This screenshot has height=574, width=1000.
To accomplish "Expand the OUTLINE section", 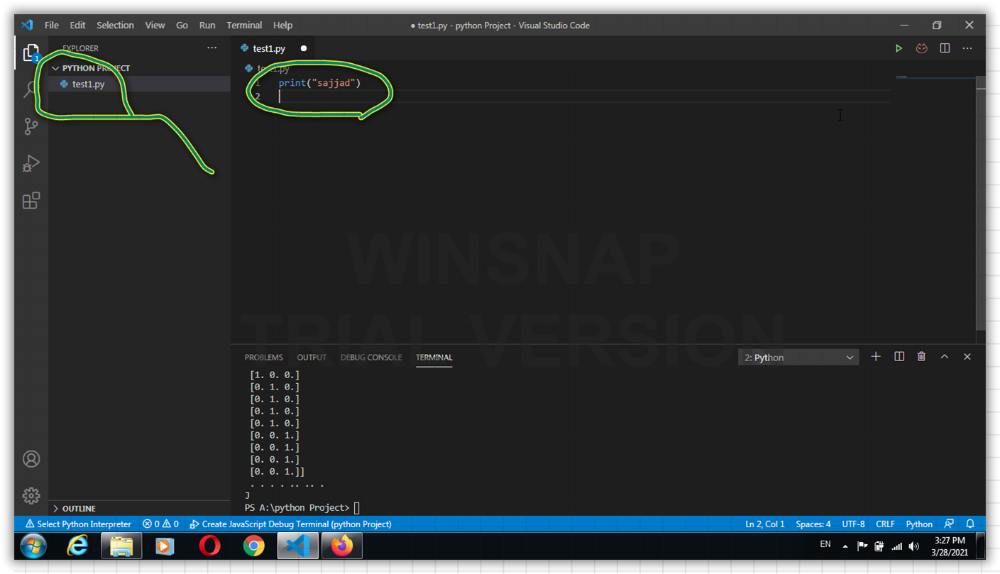I will pos(78,508).
